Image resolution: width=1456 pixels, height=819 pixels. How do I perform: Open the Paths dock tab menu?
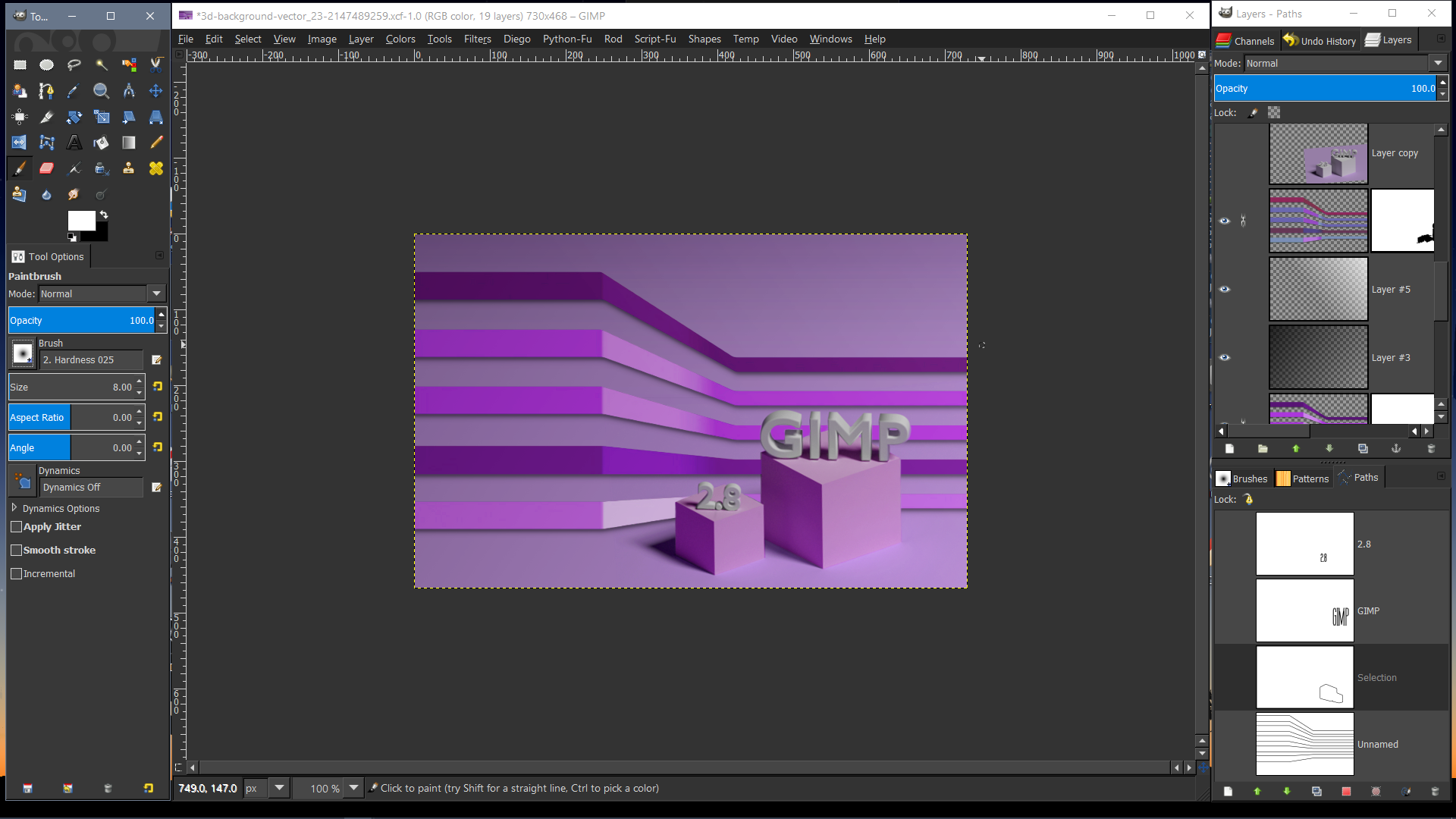click(x=1441, y=476)
